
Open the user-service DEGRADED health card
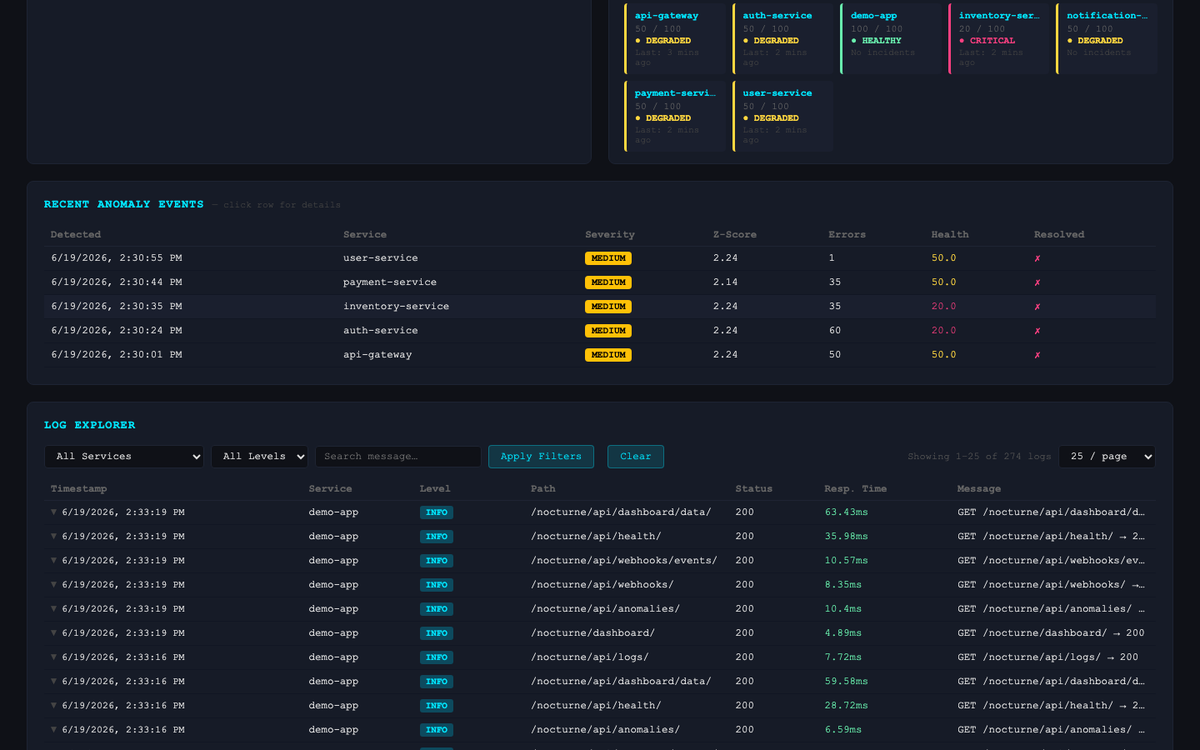click(783, 116)
